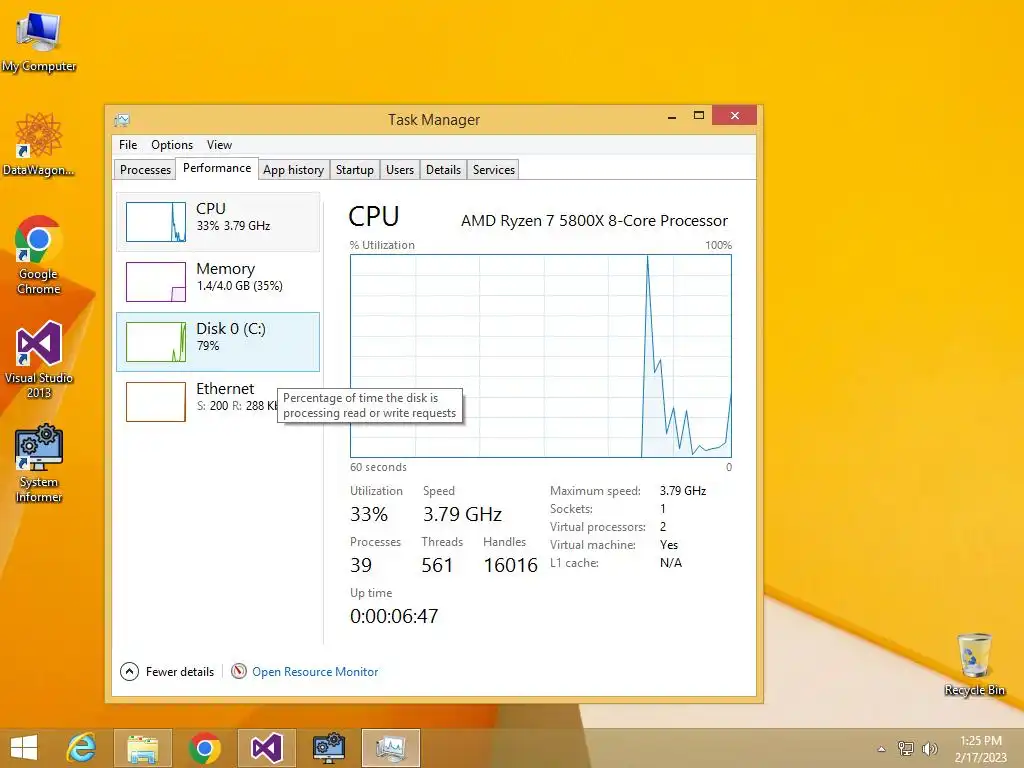Click the network tray icon
The width and height of the screenshot is (1024, 768).
906,748
